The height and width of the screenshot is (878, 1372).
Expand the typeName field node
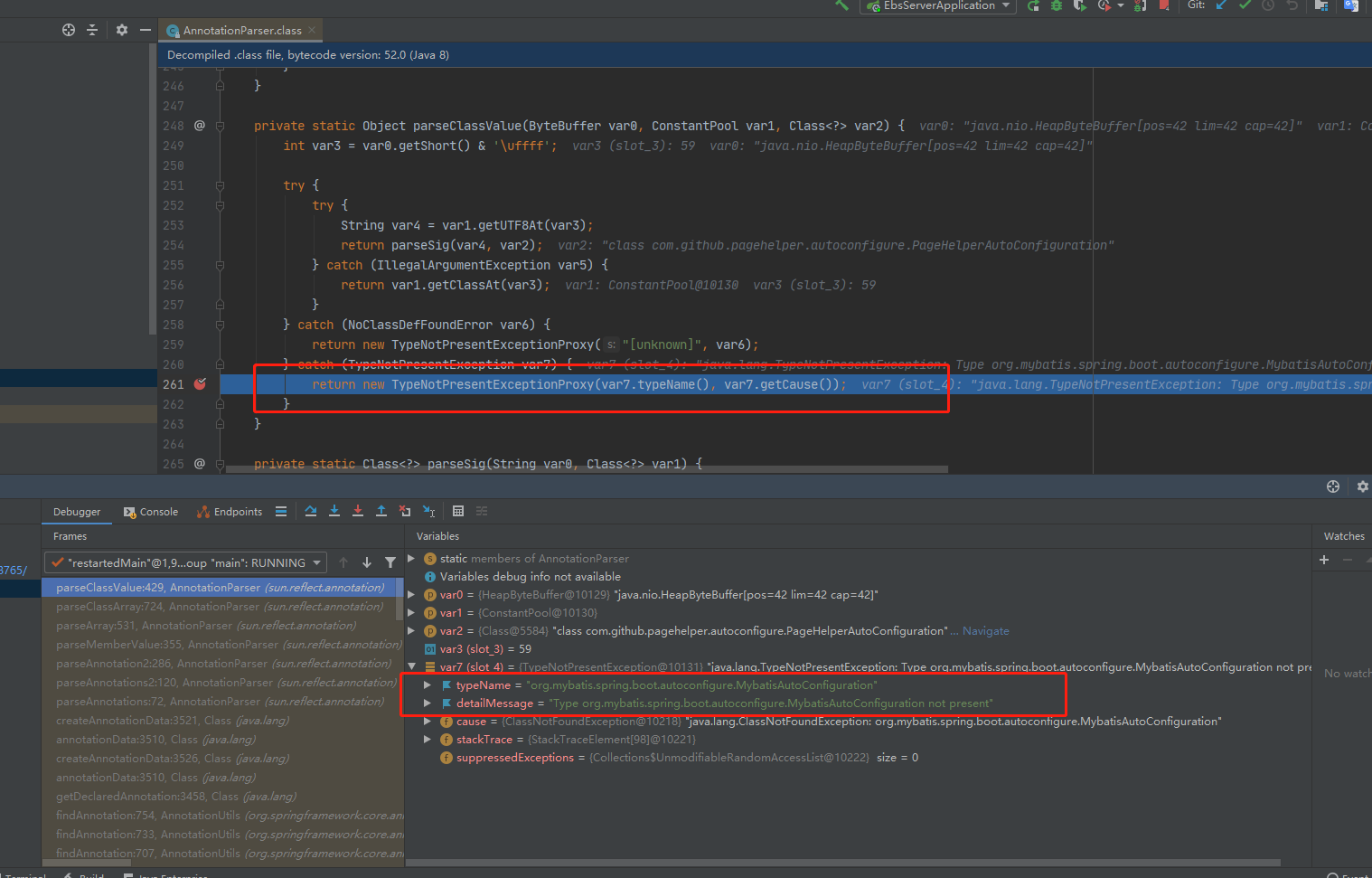(428, 685)
